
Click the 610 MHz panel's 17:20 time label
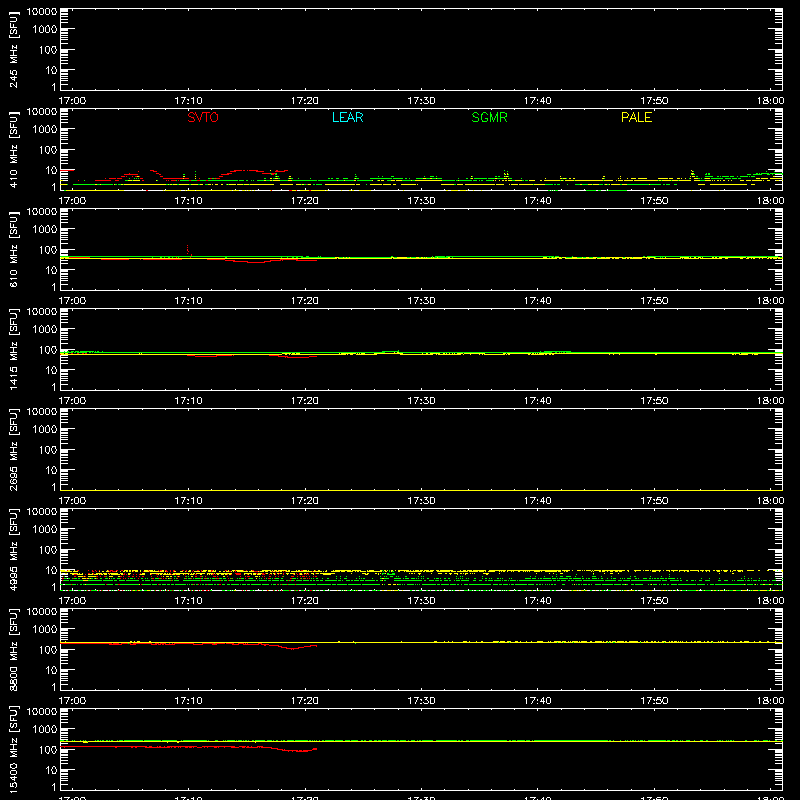tap(305, 301)
